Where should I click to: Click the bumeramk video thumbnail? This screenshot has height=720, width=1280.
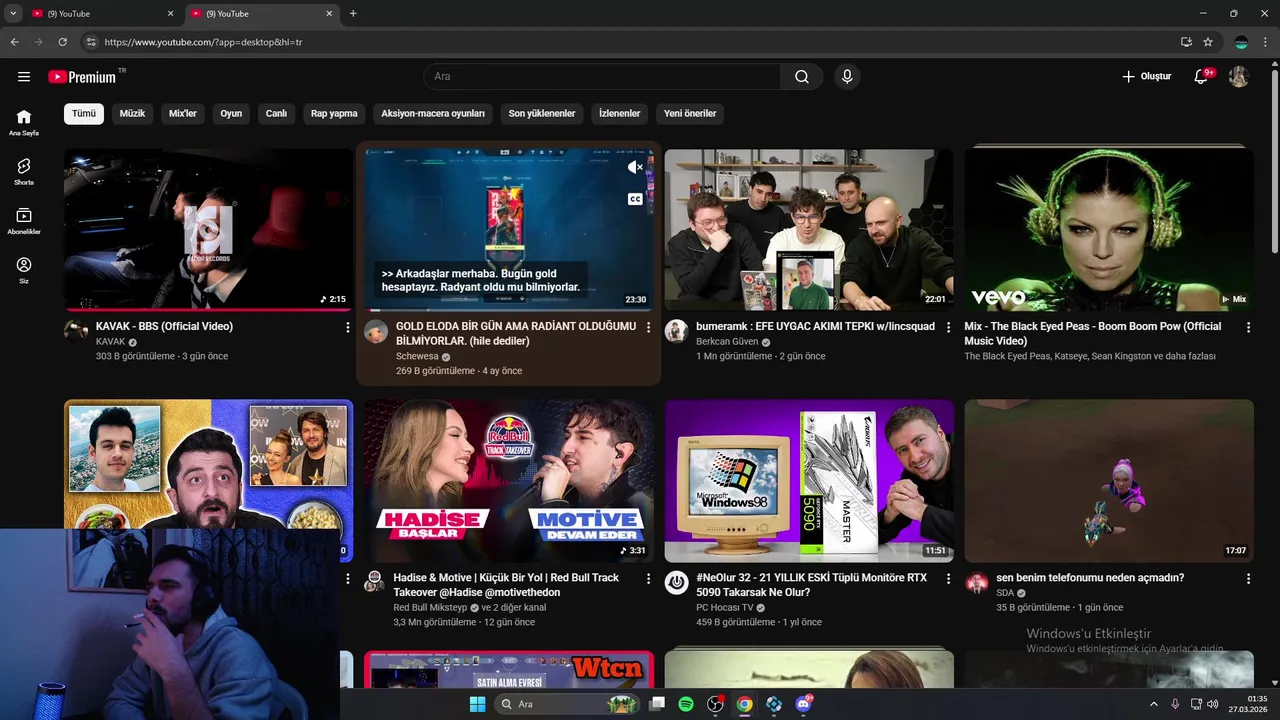point(809,230)
